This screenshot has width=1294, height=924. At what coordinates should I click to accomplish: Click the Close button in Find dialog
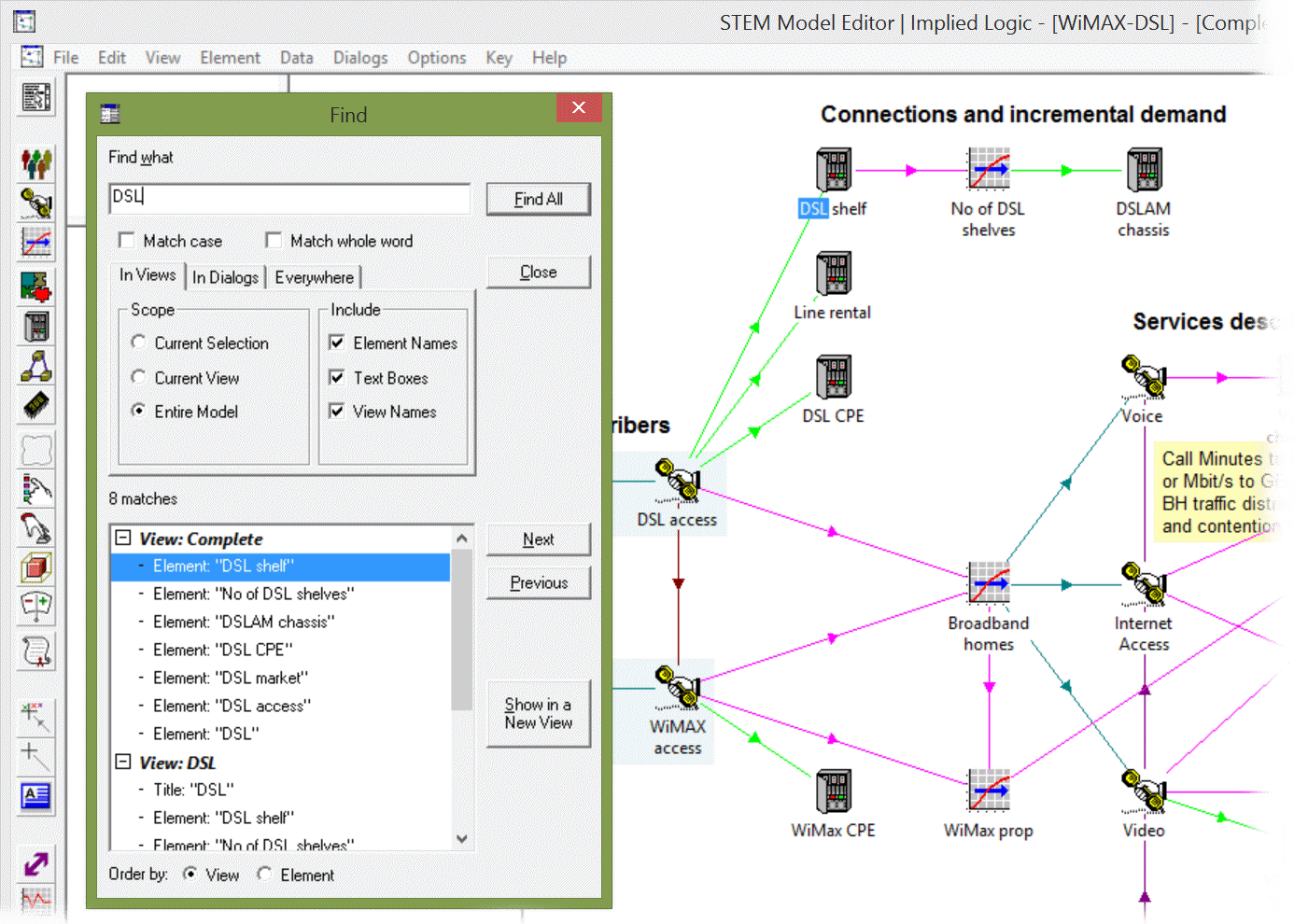click(539, 272)
